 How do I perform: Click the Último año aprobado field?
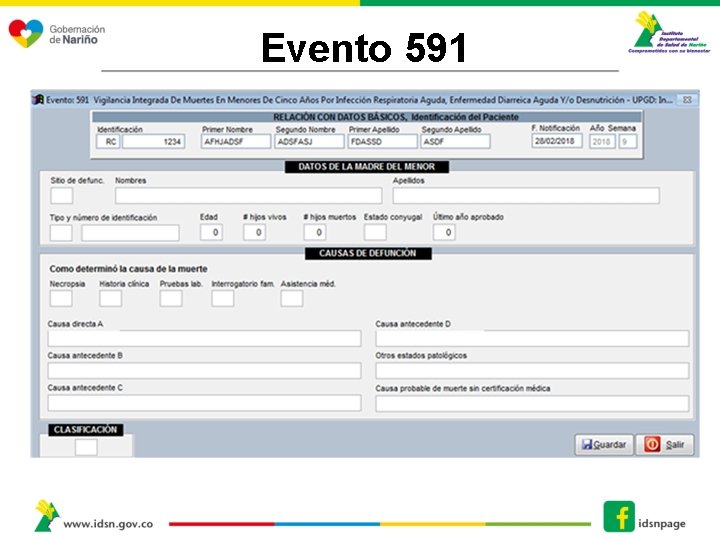point(444,232)
